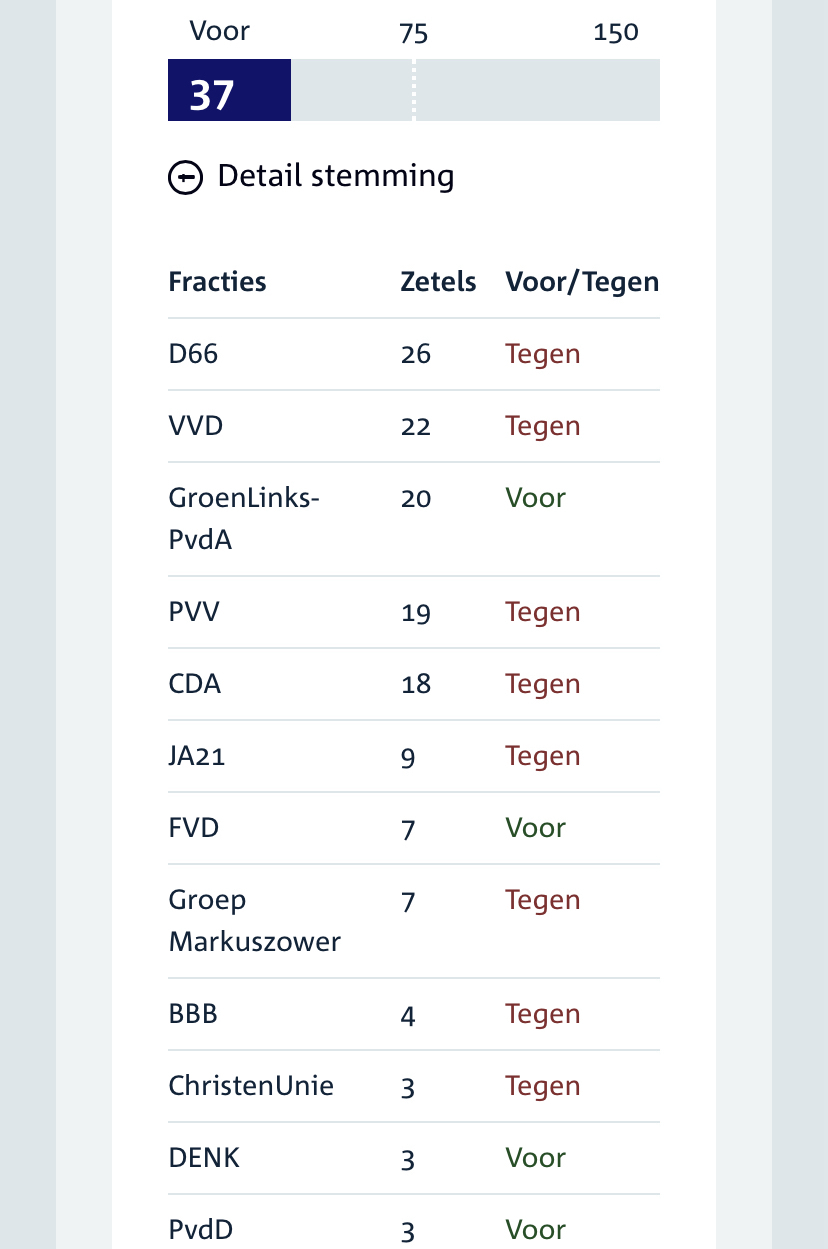The width and height of the screenshot is (828, 1249).
Task: Click the 75 majority marker label
Action: pos(413,34)
